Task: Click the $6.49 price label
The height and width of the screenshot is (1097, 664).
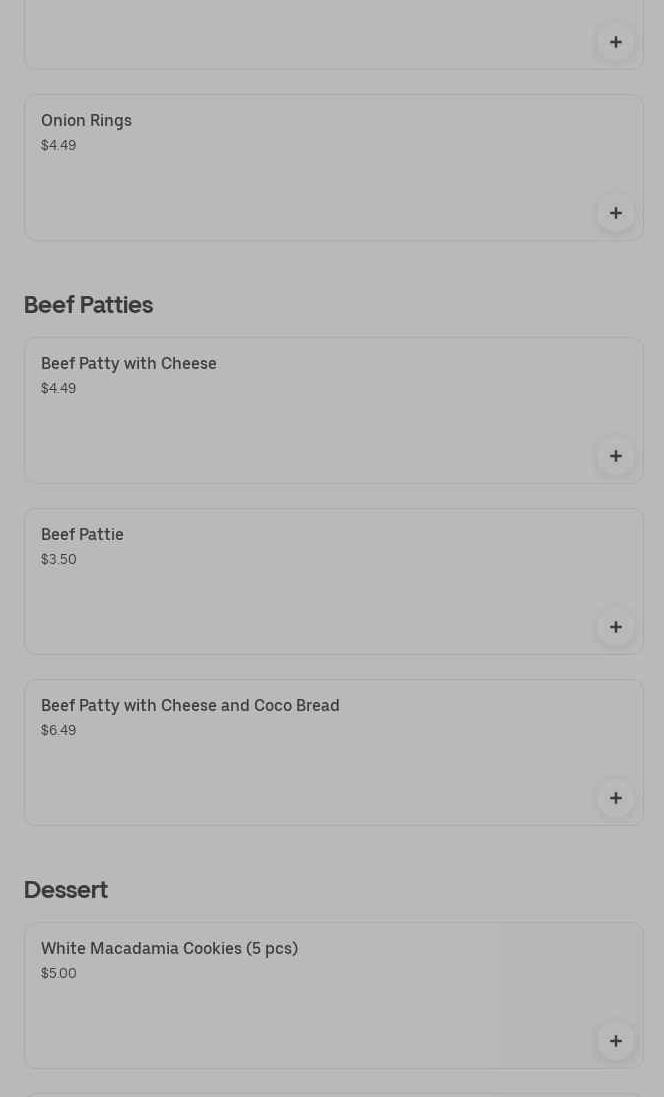Action: 58,730
